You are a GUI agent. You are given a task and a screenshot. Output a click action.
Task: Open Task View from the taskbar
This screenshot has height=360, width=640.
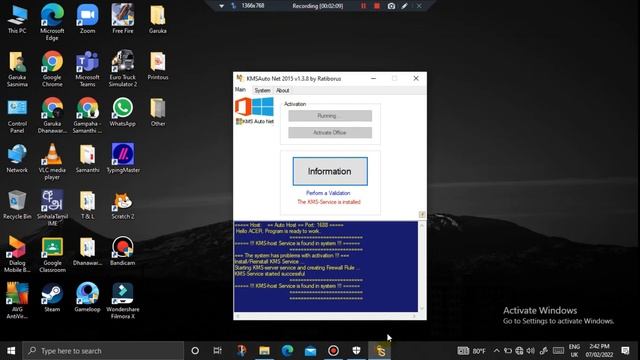click(x=218, y=351)
